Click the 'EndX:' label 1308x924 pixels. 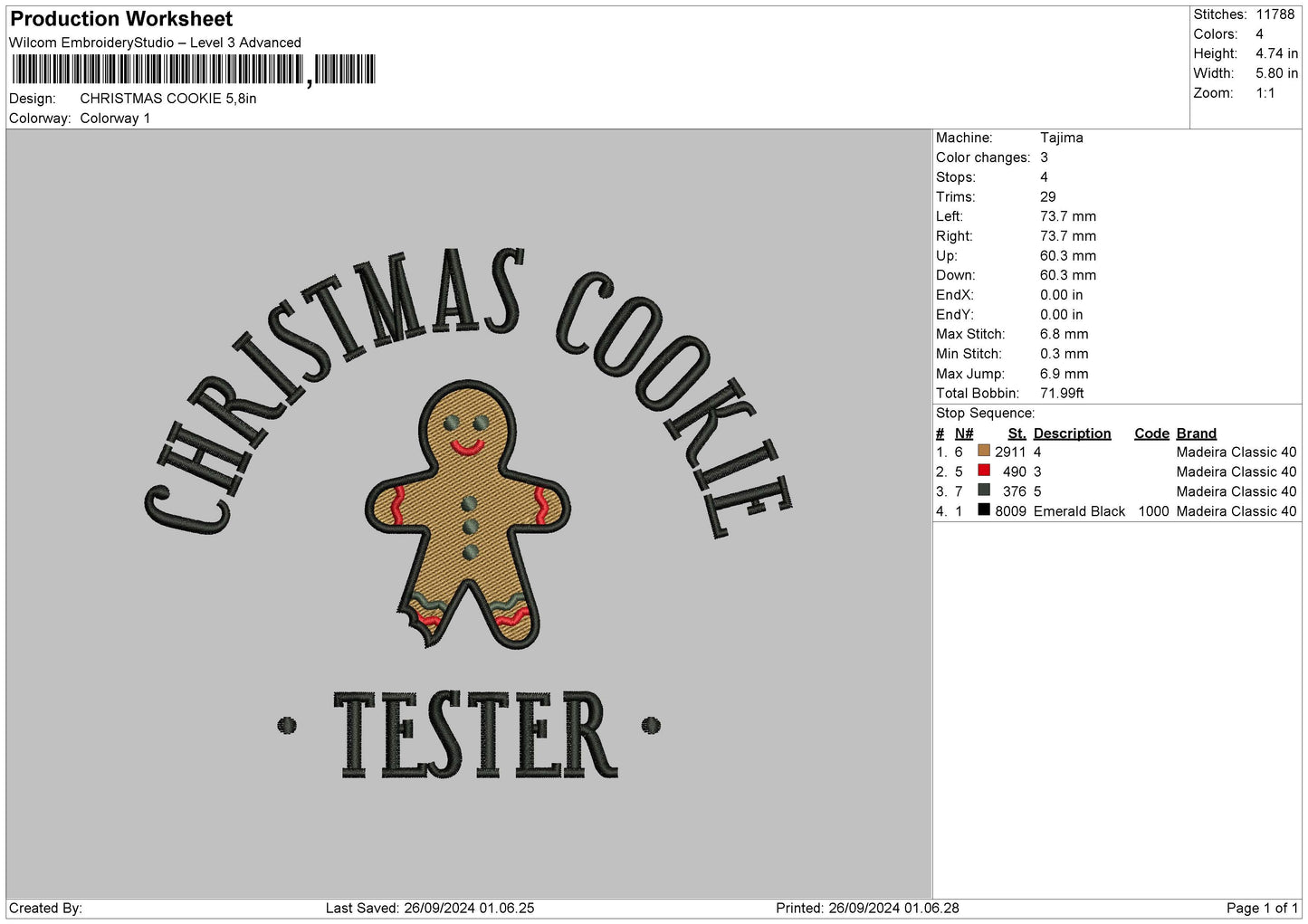pos(955,295)
